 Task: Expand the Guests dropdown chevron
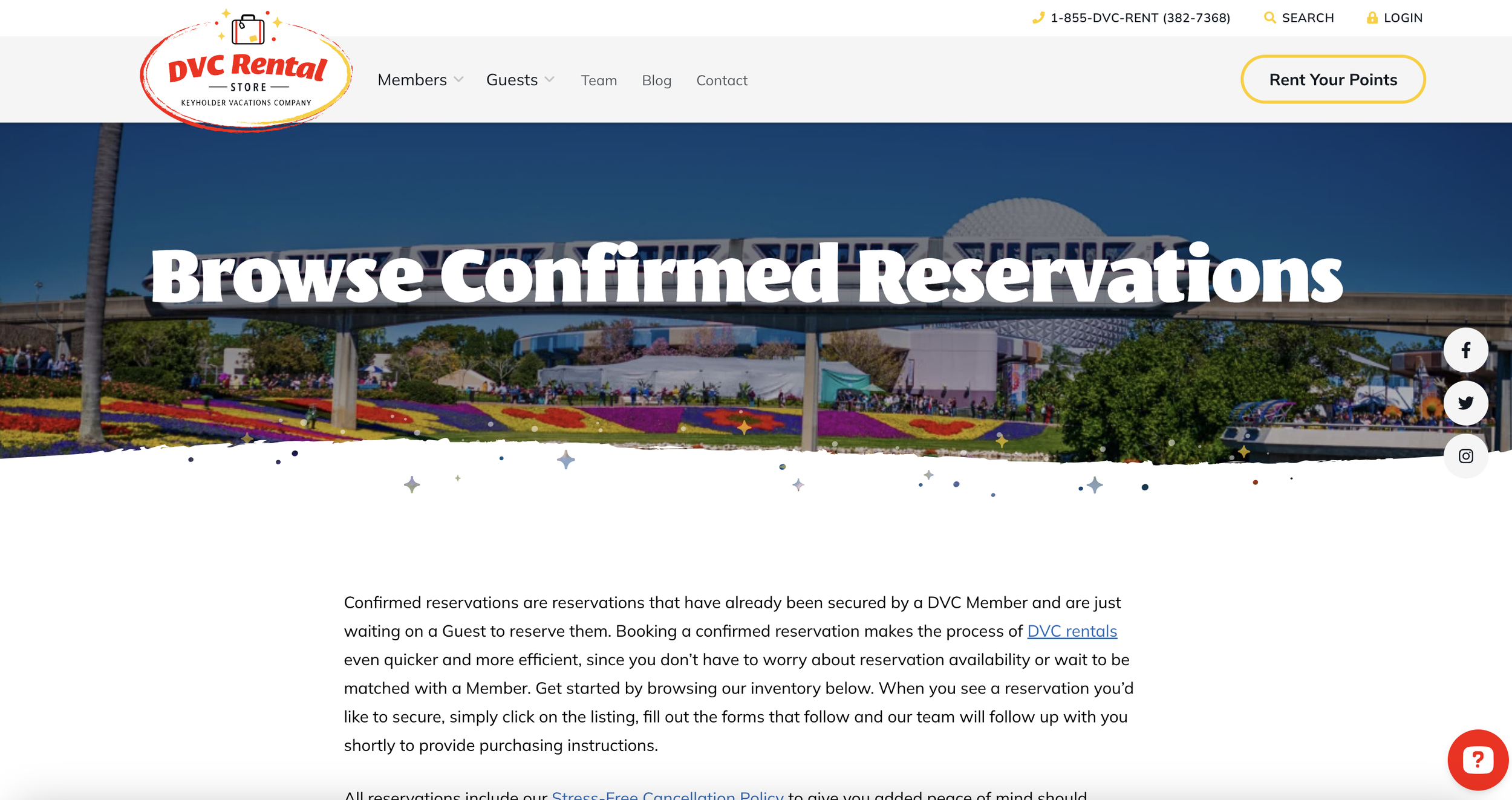tap(549, 80)
